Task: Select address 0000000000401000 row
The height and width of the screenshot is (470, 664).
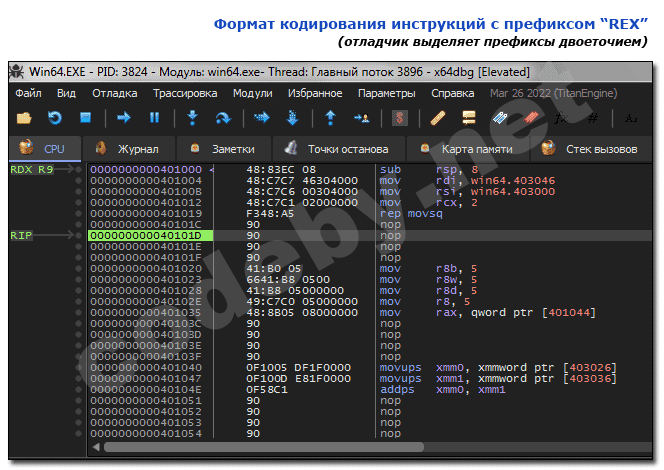Action: pyautogui.click(x=146, y=169)
